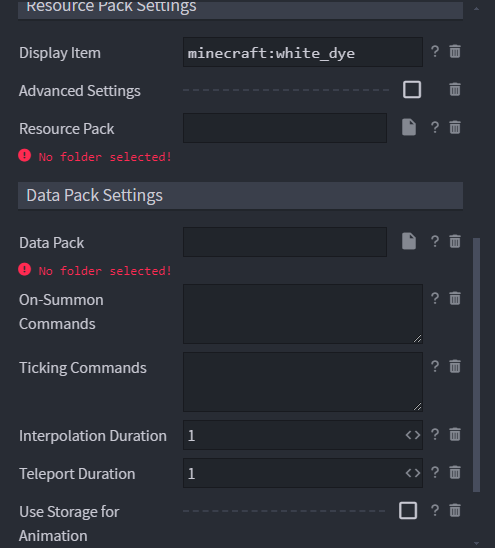Image resolution: width=495 pixels, height=548 pixels.
Task: Open help for Teleport Duration
Action: pos(435,473)
